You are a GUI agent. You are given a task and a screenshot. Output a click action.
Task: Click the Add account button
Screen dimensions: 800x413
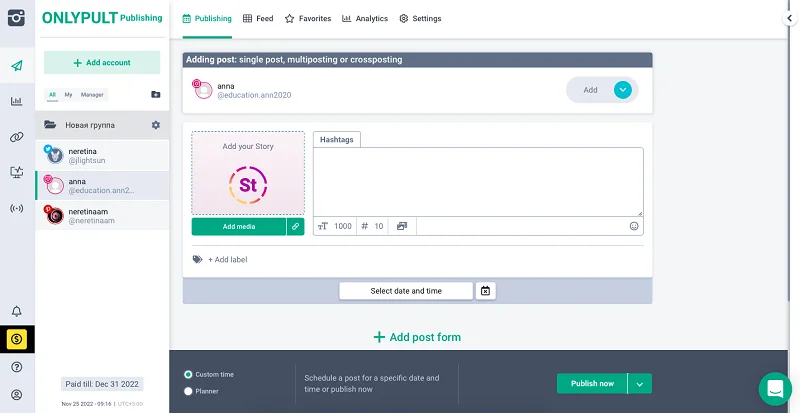(x=102, y=62)
